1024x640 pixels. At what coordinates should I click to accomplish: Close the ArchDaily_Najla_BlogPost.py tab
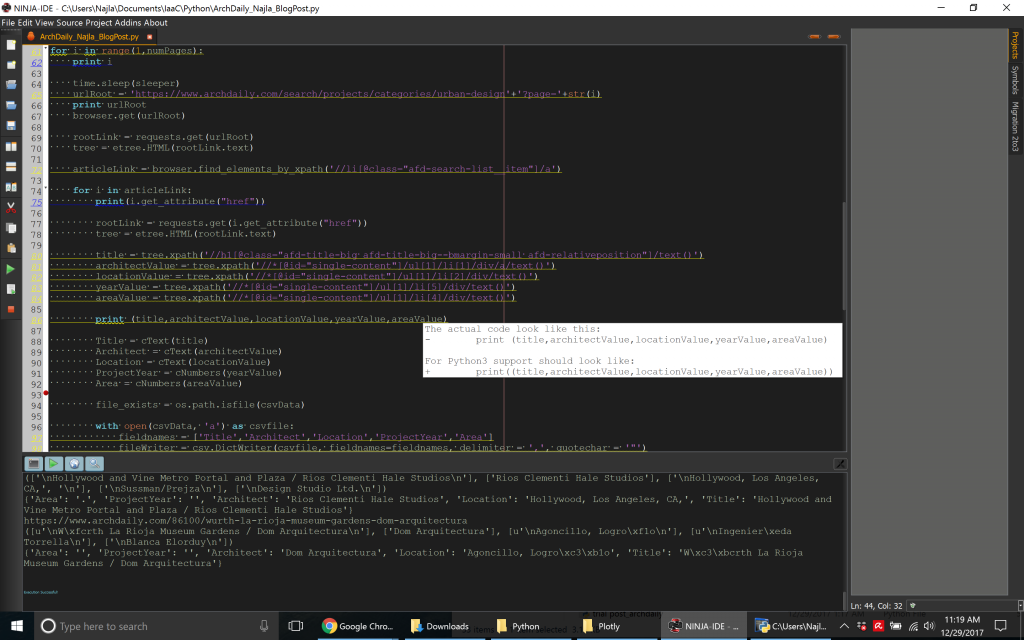pyautogui.click(x=149, y=37)
